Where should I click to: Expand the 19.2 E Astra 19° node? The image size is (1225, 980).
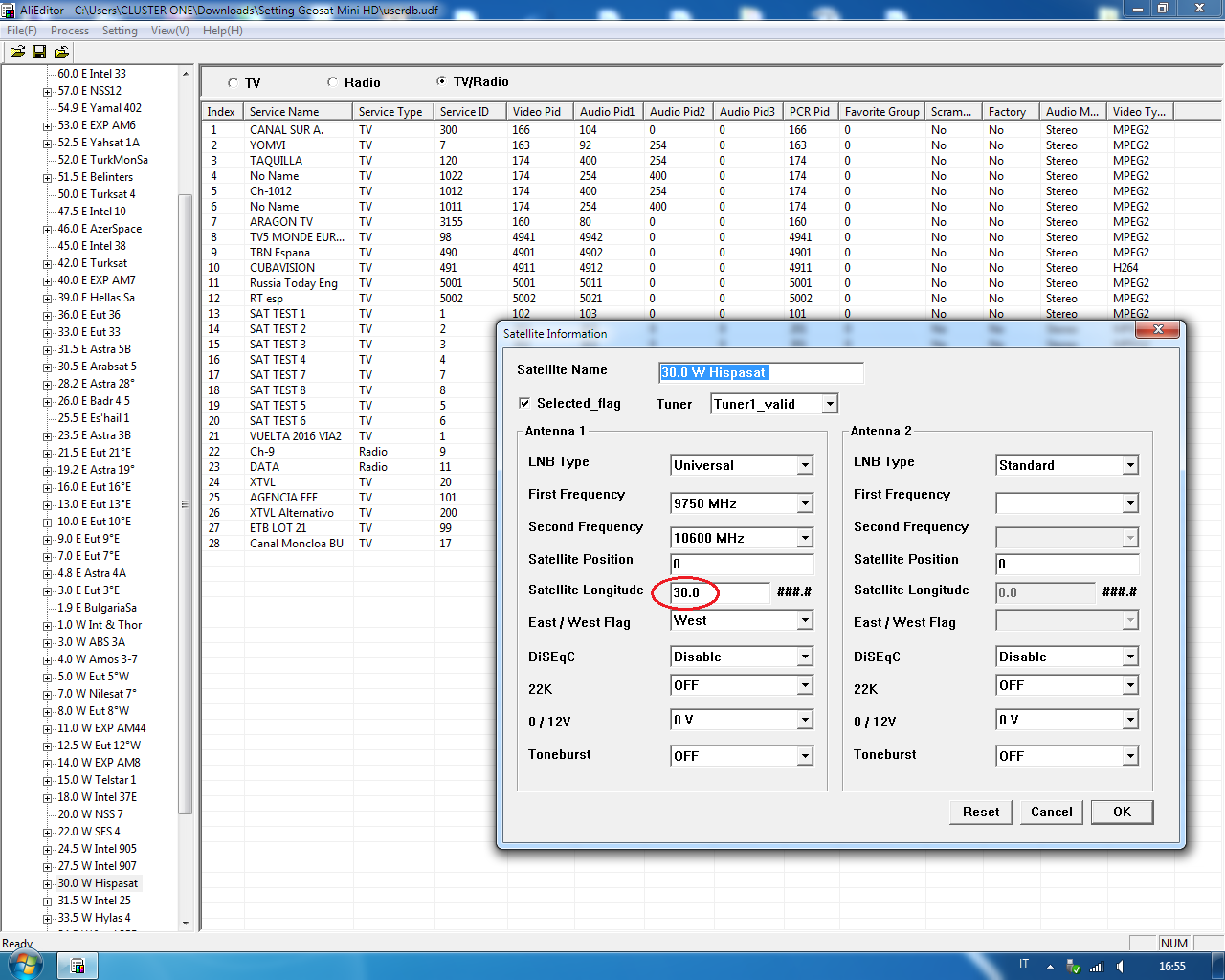[x=48, y=471]
